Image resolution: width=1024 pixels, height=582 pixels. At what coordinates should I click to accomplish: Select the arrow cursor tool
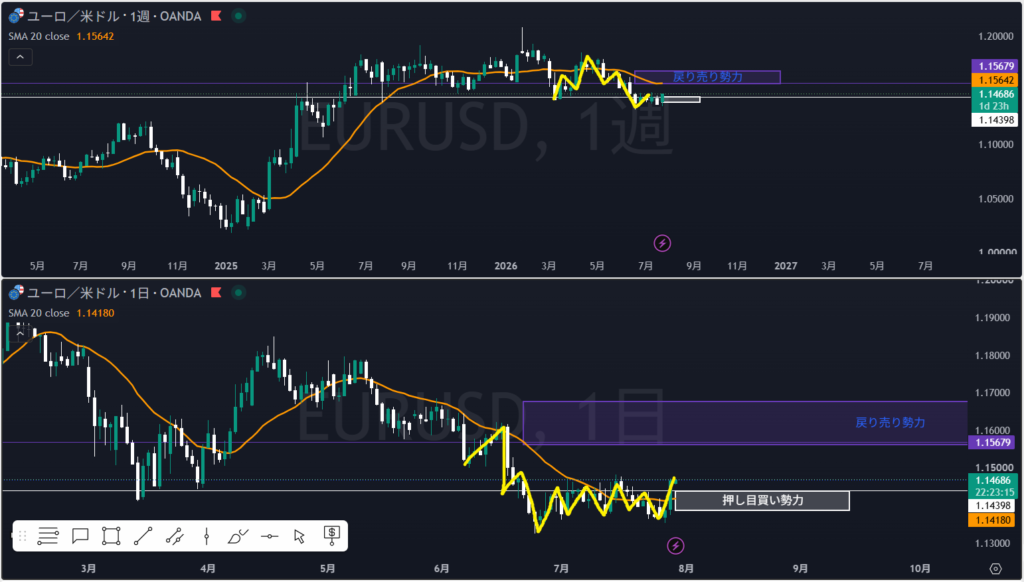tap(300, 536)
